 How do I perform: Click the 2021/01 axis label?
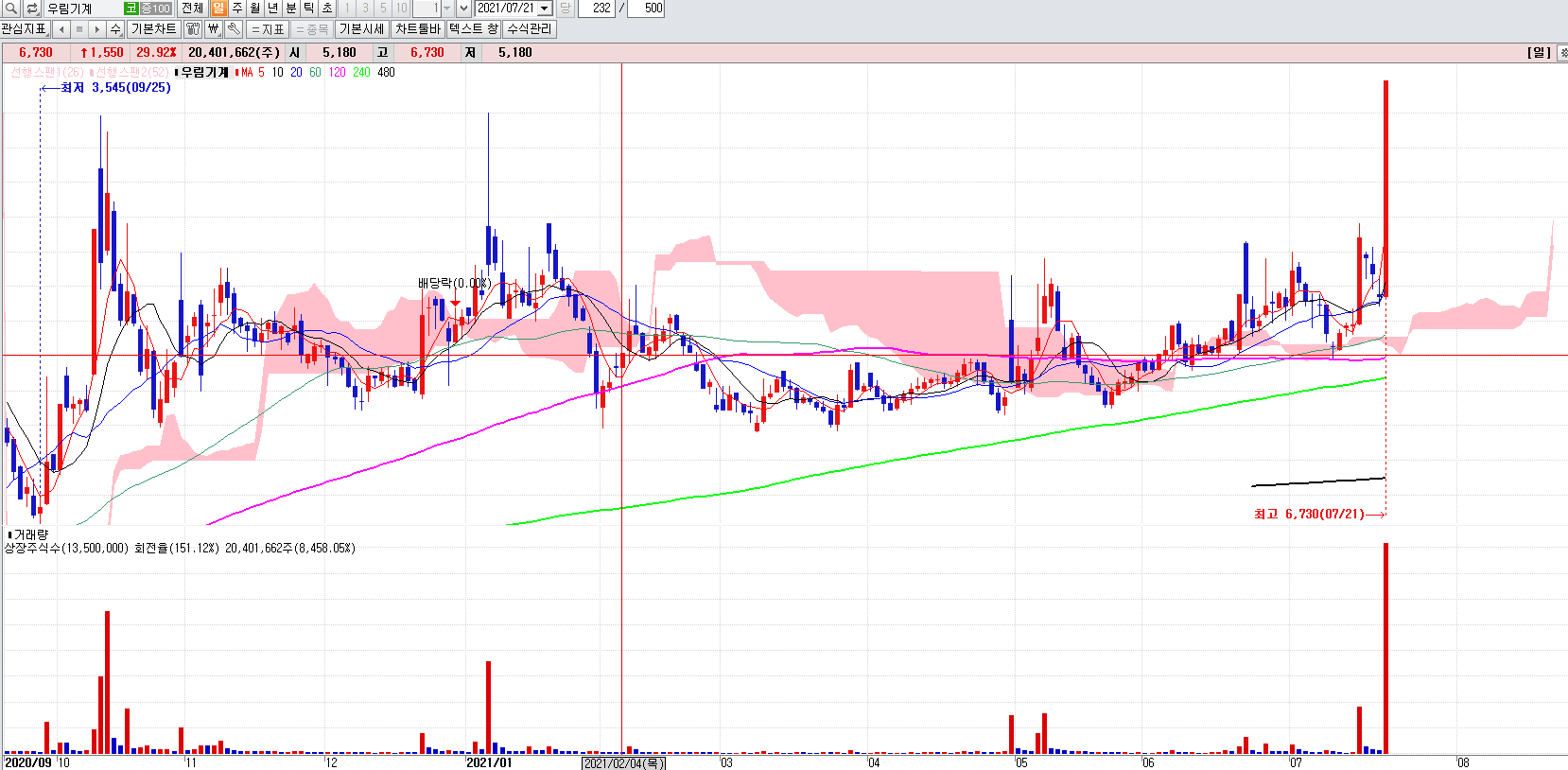pos(490,762)
